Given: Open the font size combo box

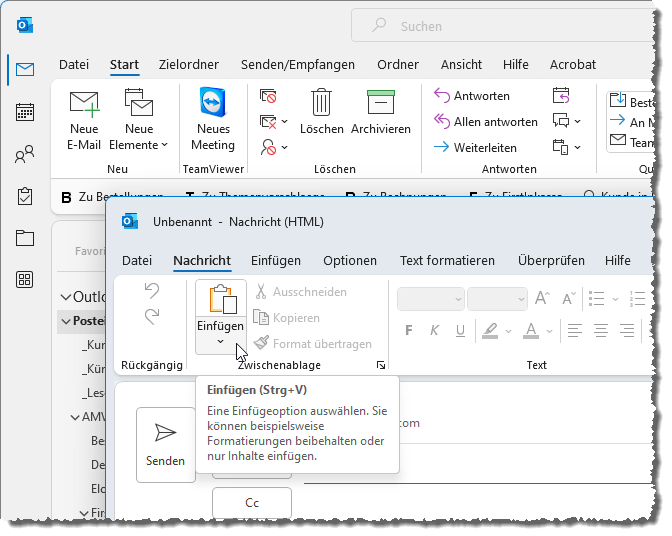Looking at the screenshot, I should [x=497, y=299].
